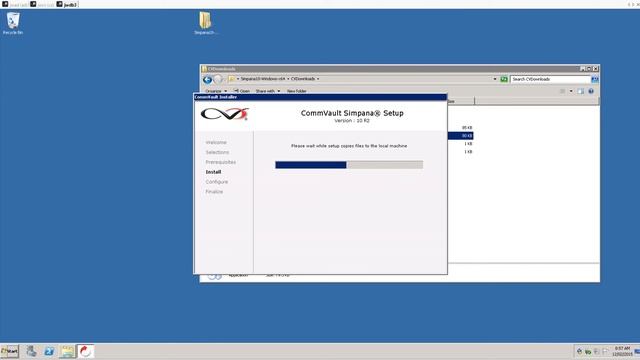Click the green refresh button in Explorer
640x360 pixels.
pos(504,79)
